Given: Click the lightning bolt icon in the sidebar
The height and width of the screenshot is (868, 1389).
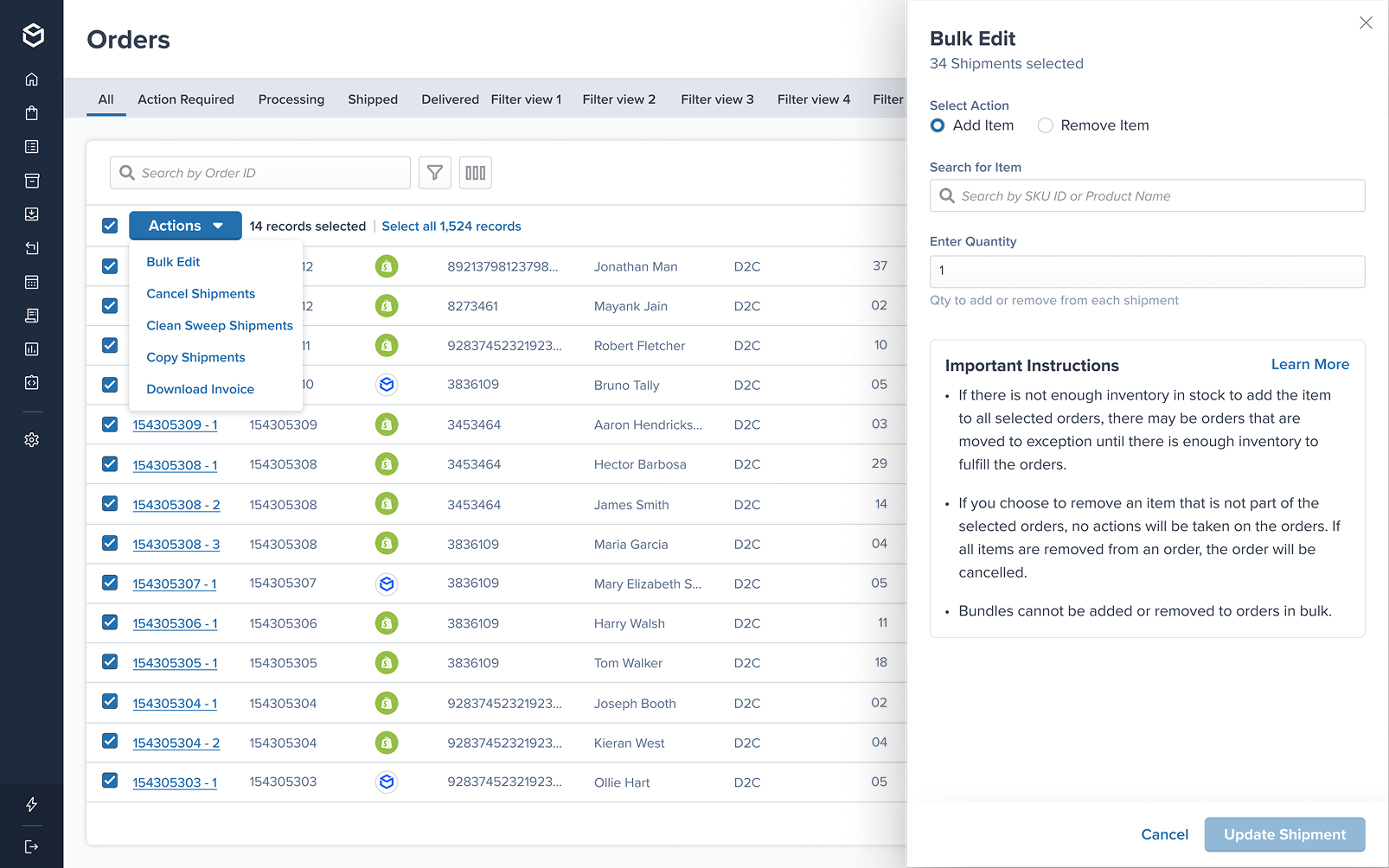Looking at the screenshot, I should [x=32, y=805].
